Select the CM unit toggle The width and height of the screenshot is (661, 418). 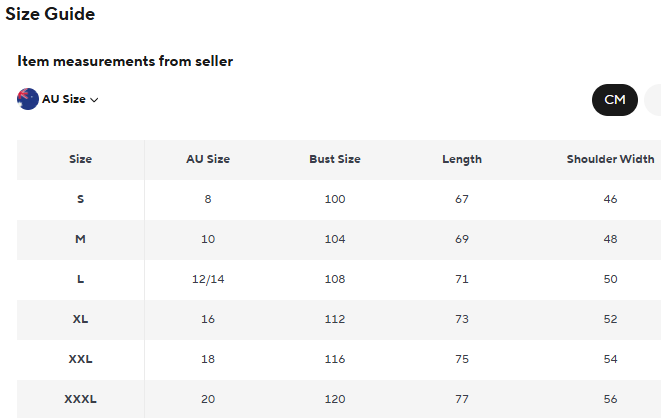click(x=615, y=100)
